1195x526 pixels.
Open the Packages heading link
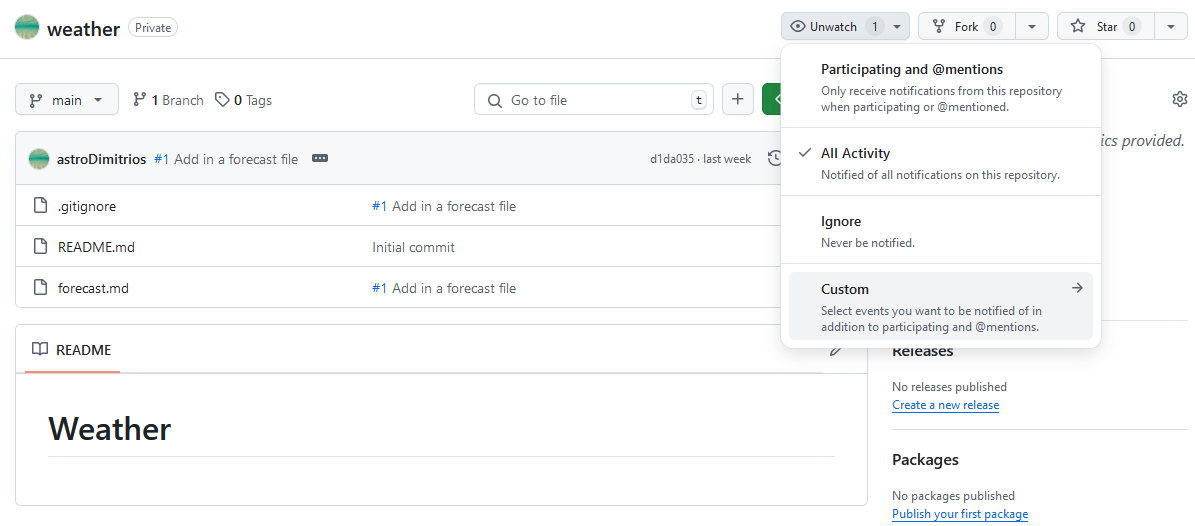coord(924,460)
